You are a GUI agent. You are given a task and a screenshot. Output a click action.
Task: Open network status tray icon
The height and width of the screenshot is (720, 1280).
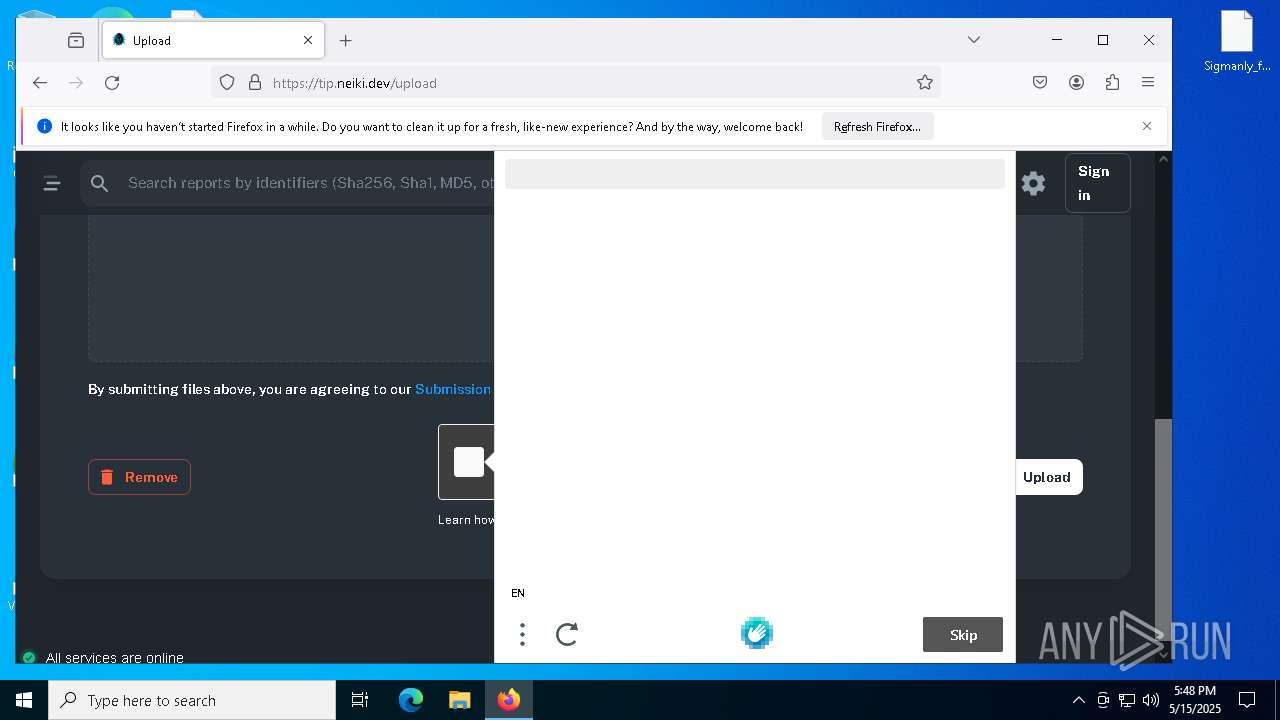1127,700
